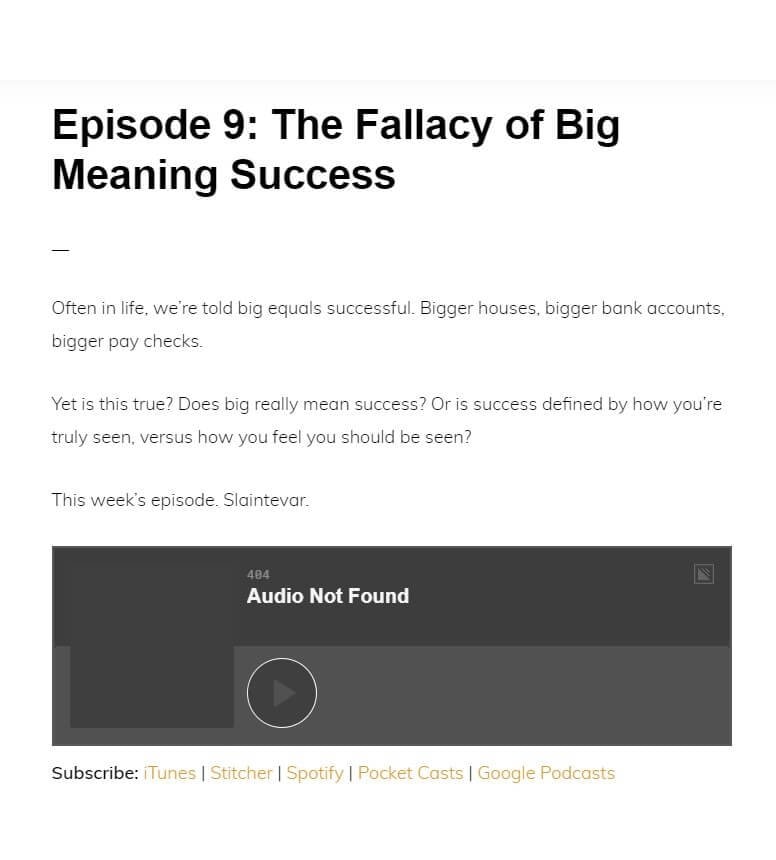The height and width of the screenshot is (860, 776).
Task: Click the short dash divider below the title
Action: point(60,250)
